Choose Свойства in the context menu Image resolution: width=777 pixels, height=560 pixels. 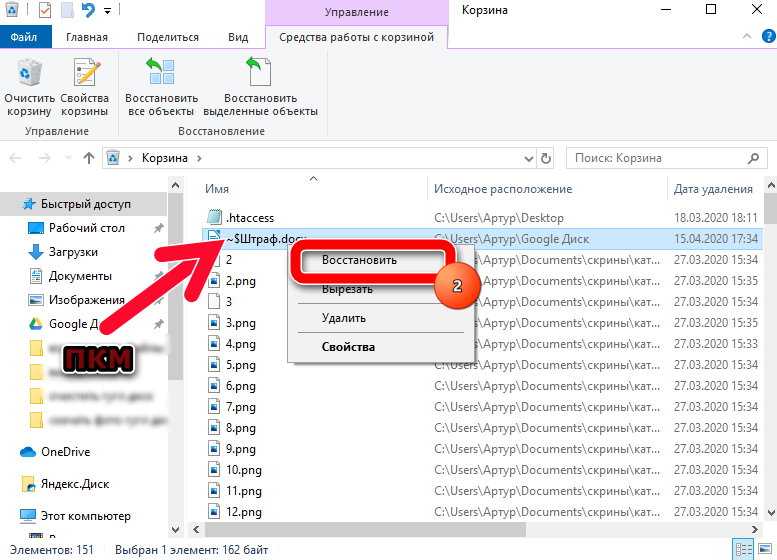348,347
